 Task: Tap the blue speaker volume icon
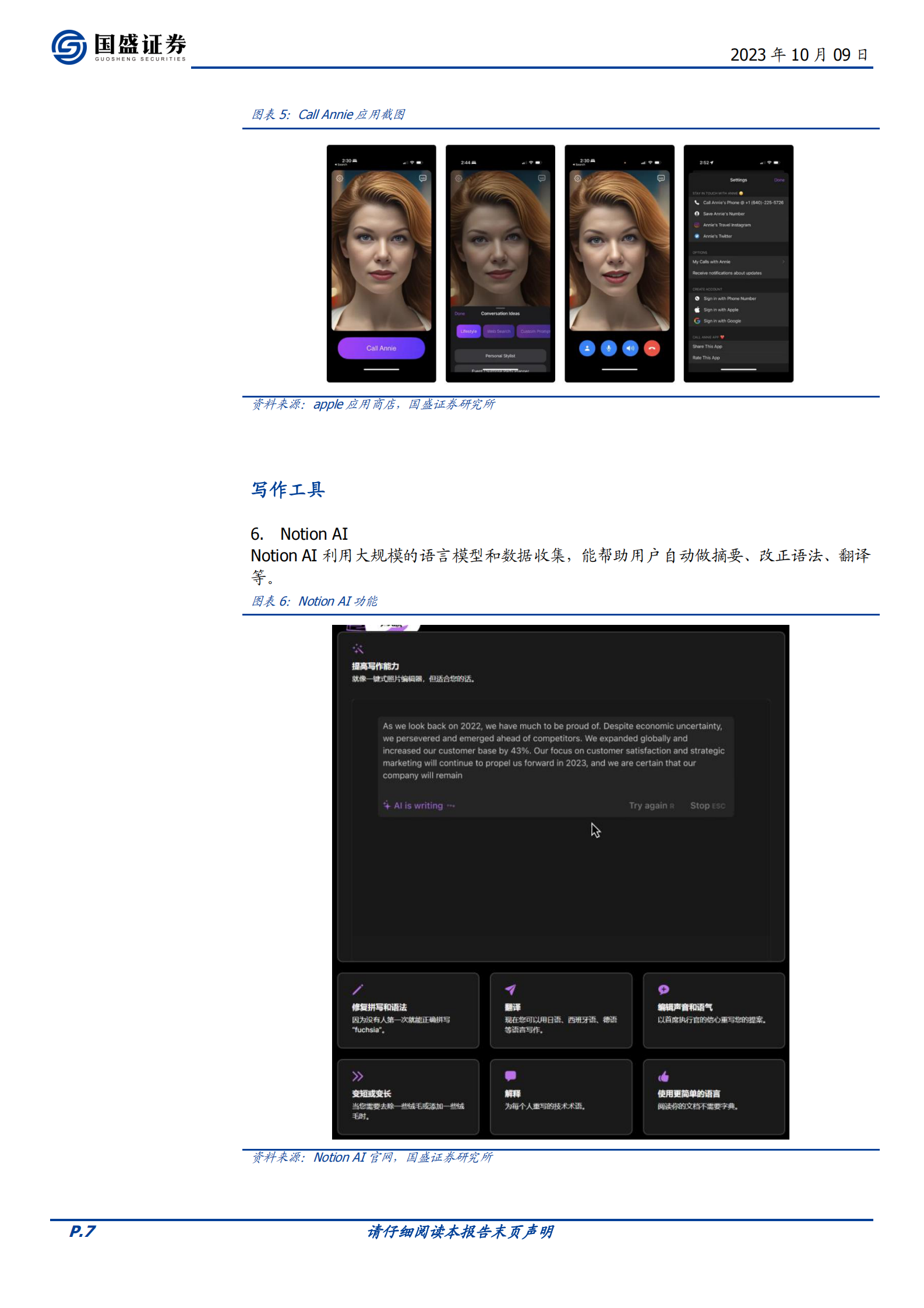pyautogui.click(x=630, y=348)
